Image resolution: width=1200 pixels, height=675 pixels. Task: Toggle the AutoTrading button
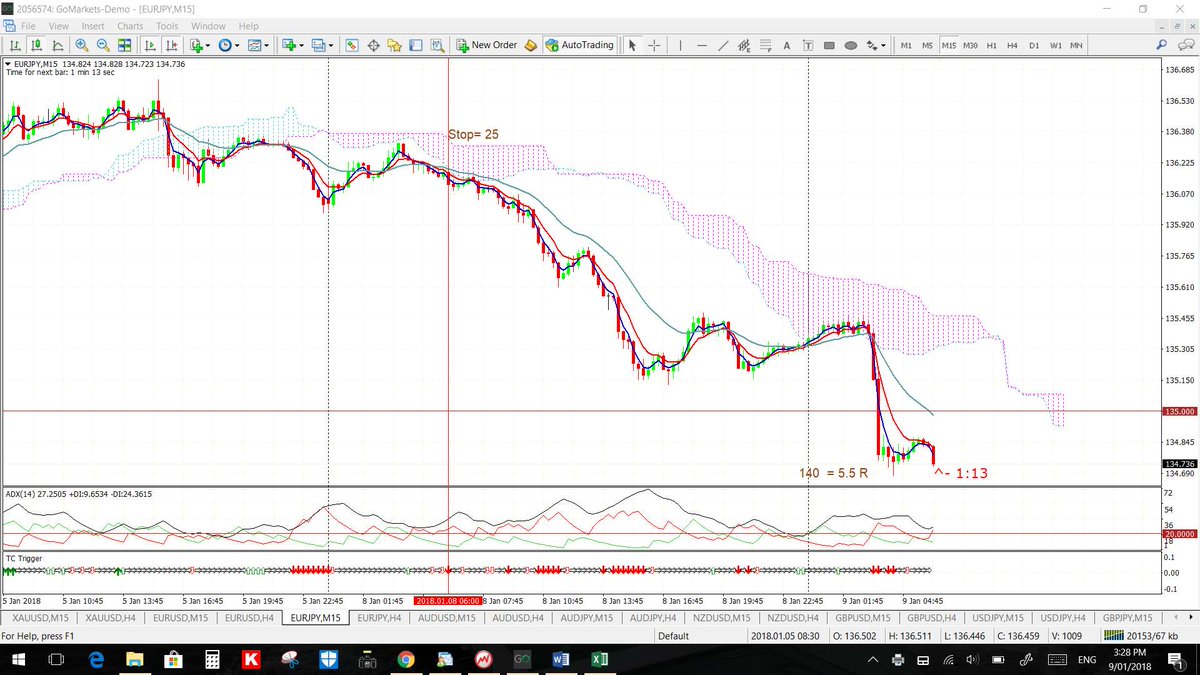(579, 45)
